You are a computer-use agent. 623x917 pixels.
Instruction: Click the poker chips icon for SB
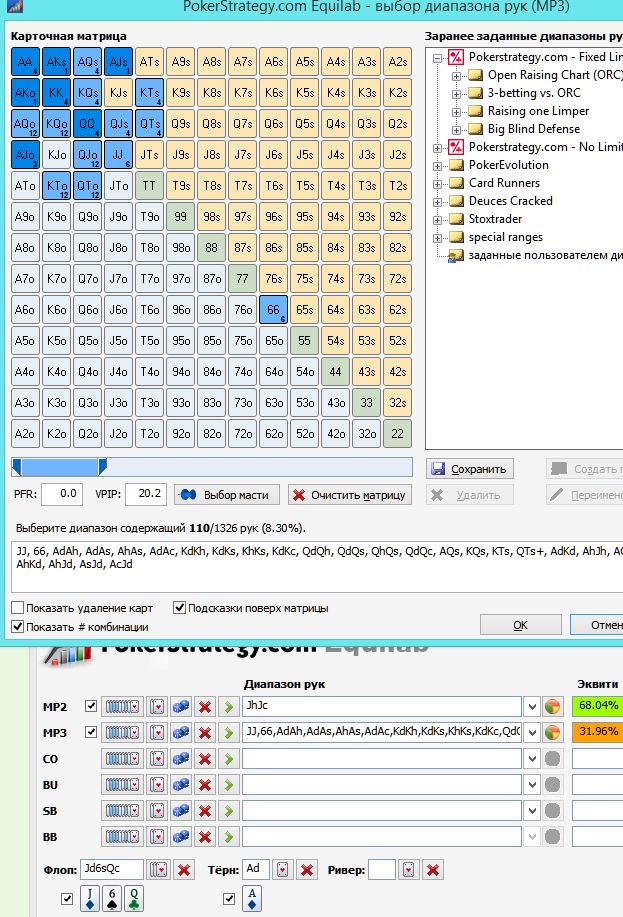[181, 811]
